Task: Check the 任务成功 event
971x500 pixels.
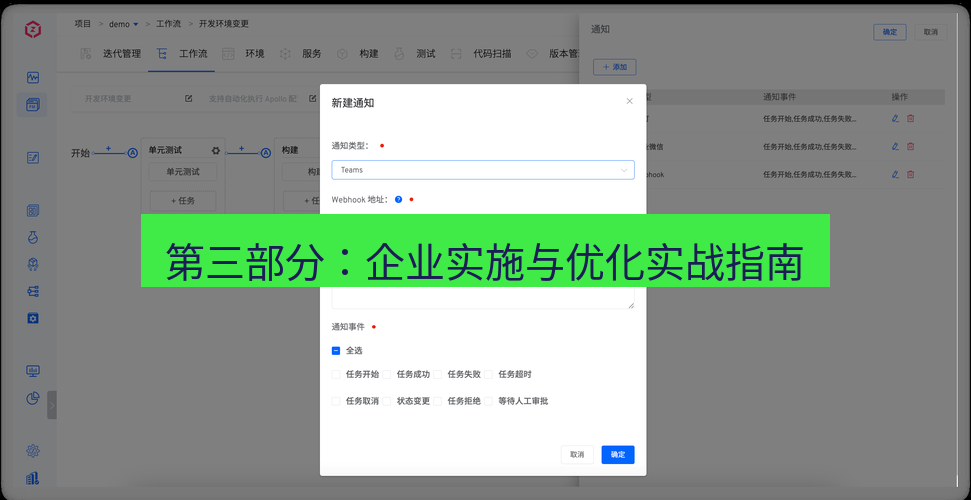Action: [386, 374]
